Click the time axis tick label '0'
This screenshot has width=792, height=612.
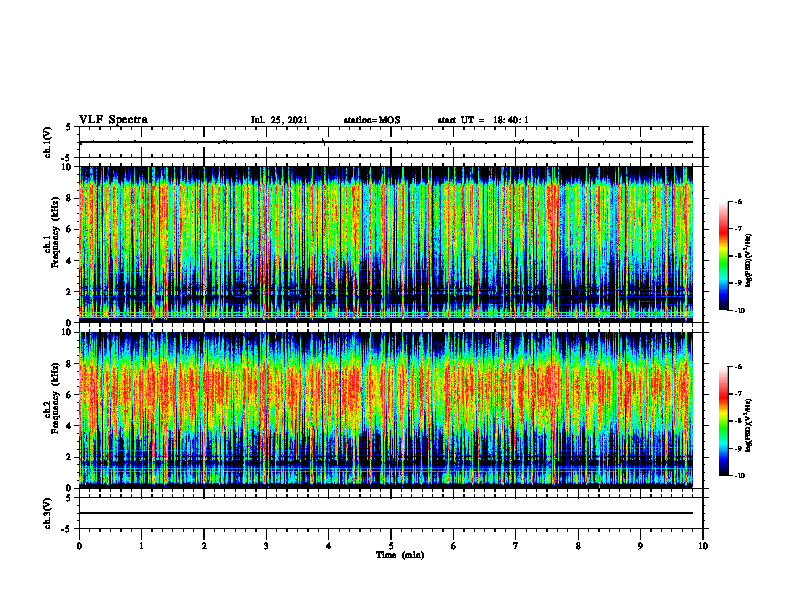pos(79,546)
